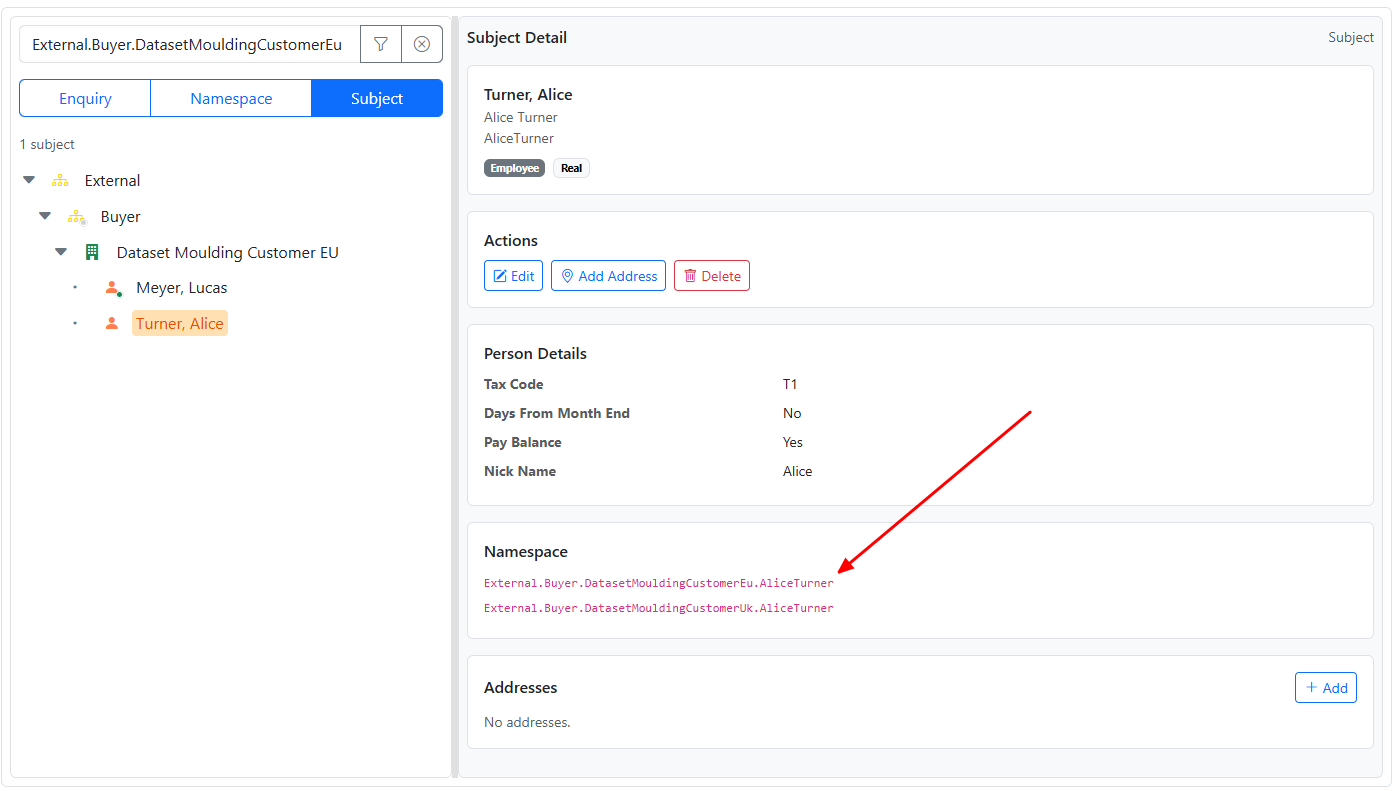This screenshot has height=791, width=1400.
Task: Collapse the Dataset Moulding Customer EU node
Action: coord(61,253)
